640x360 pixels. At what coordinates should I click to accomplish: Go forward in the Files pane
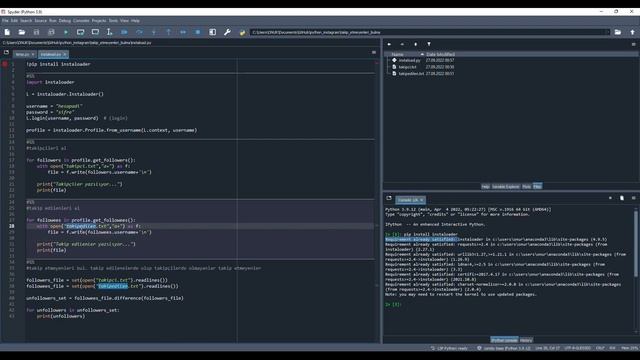[x=402, y=44]
